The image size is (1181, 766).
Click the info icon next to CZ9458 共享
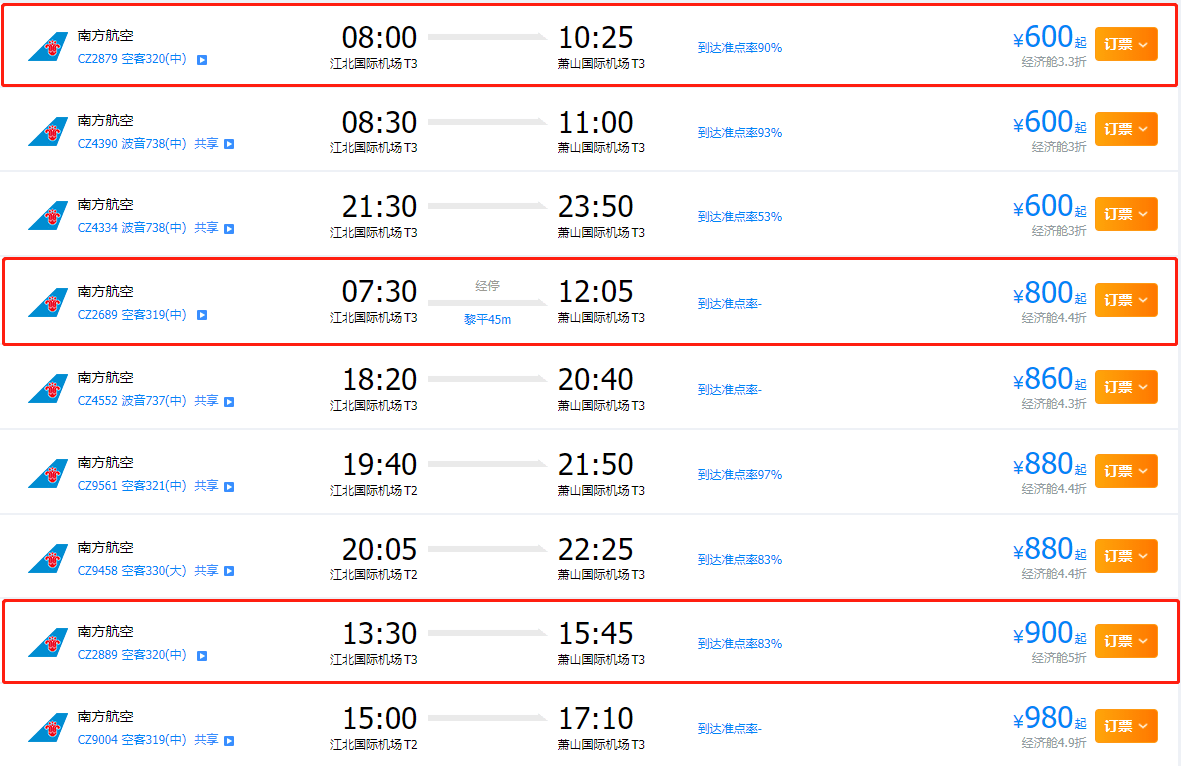coord(229,571)
